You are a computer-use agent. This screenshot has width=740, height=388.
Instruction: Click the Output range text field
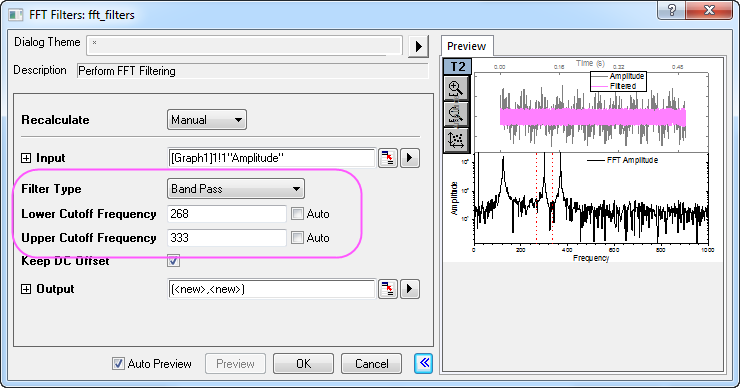(x=271, y=289)
